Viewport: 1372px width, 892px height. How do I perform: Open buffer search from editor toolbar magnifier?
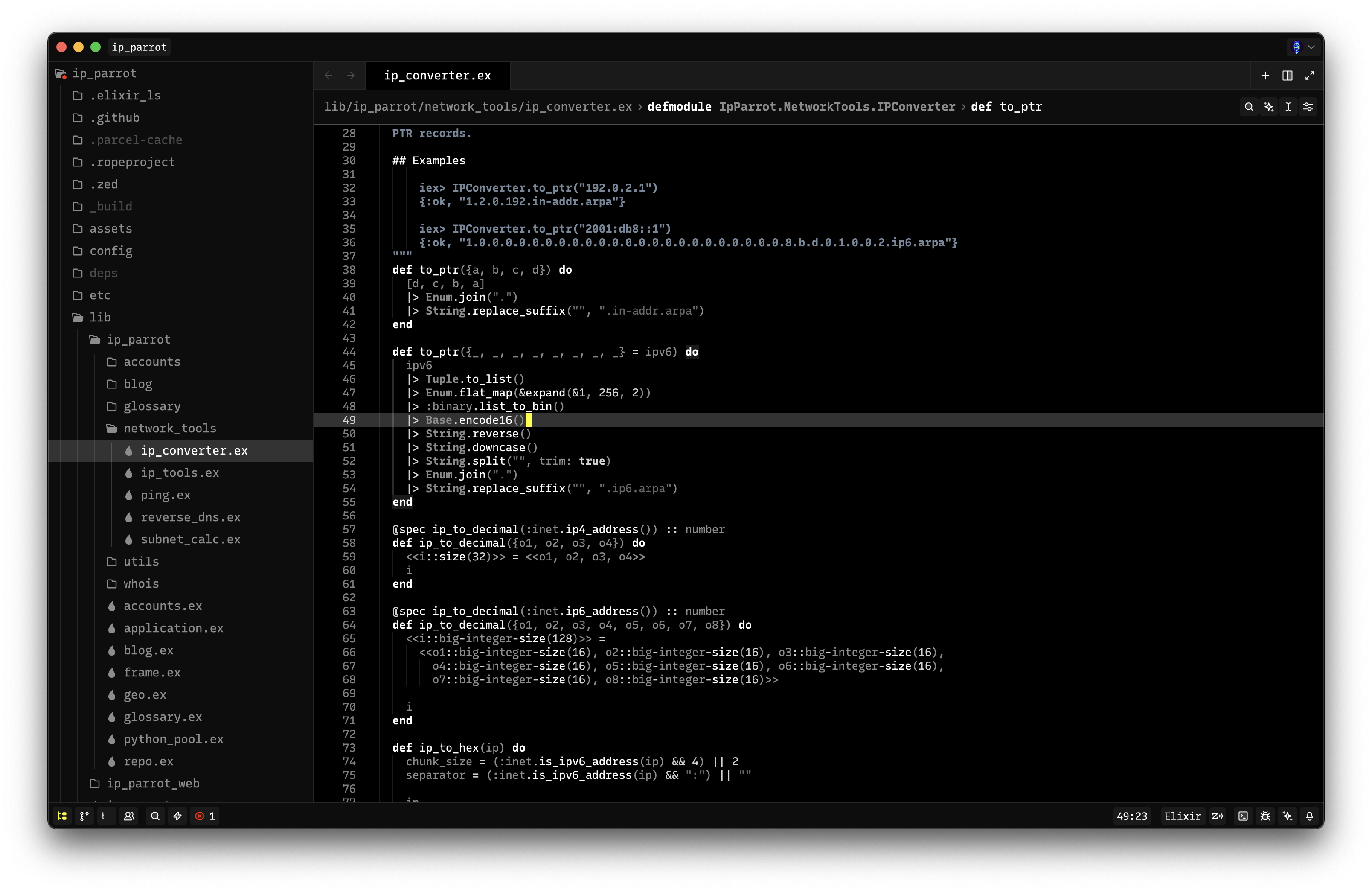(x=1249, y=107)
